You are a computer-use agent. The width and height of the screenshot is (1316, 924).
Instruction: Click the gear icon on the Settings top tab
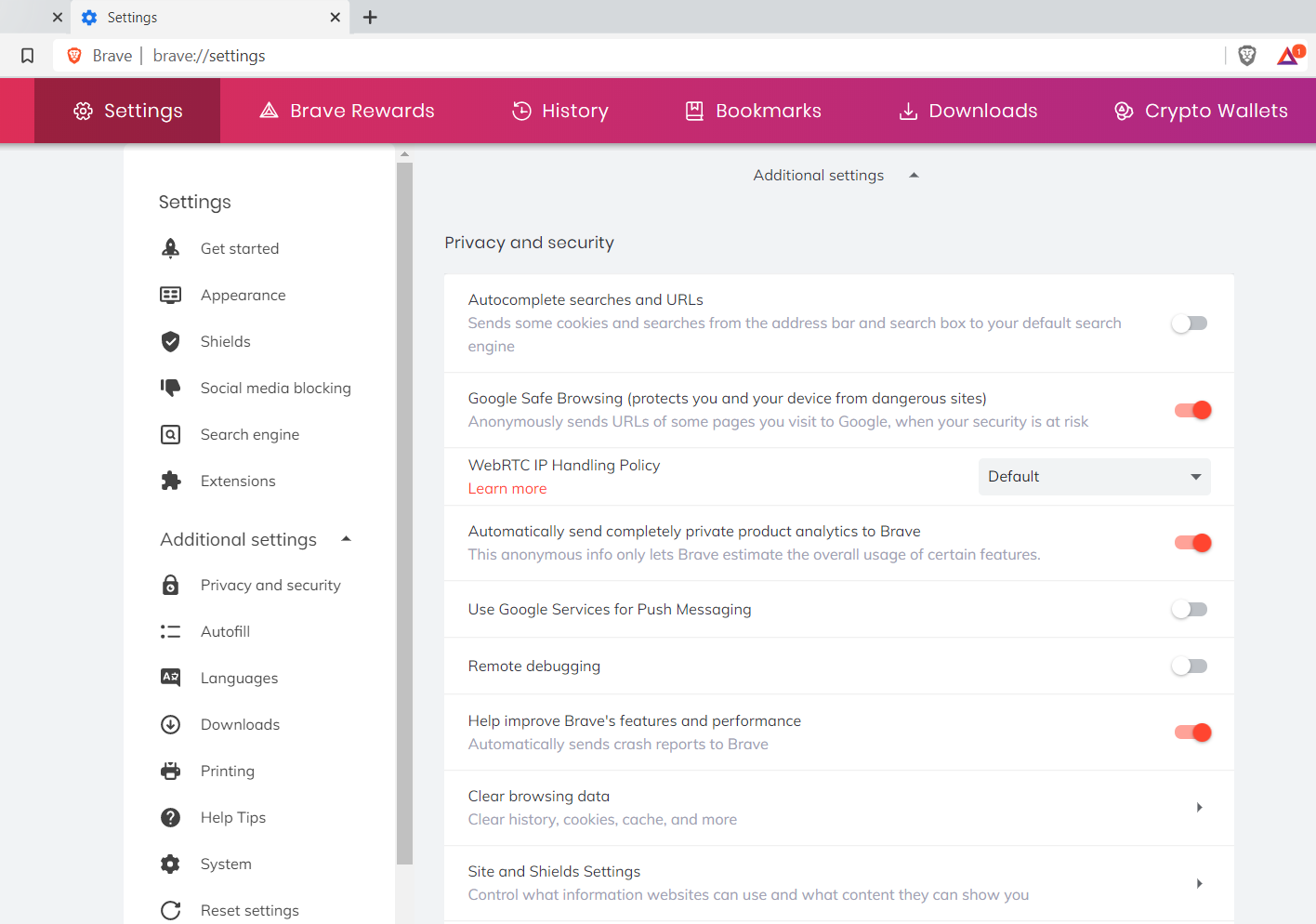84,111
